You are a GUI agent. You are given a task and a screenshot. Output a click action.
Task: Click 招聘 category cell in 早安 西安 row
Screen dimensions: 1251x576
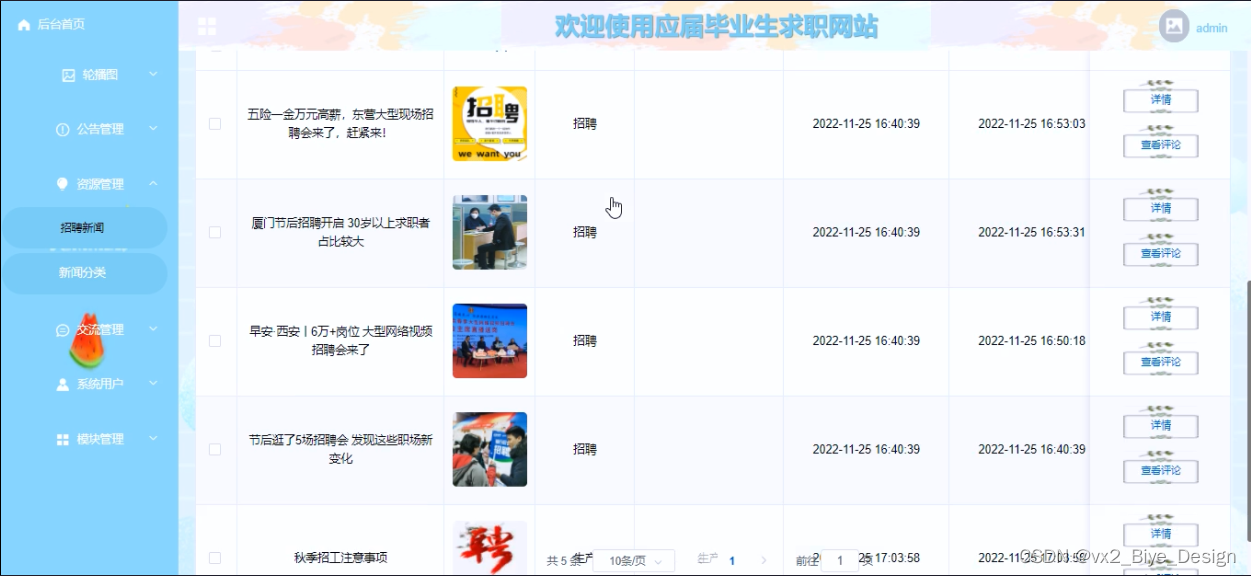coord(585,341)
